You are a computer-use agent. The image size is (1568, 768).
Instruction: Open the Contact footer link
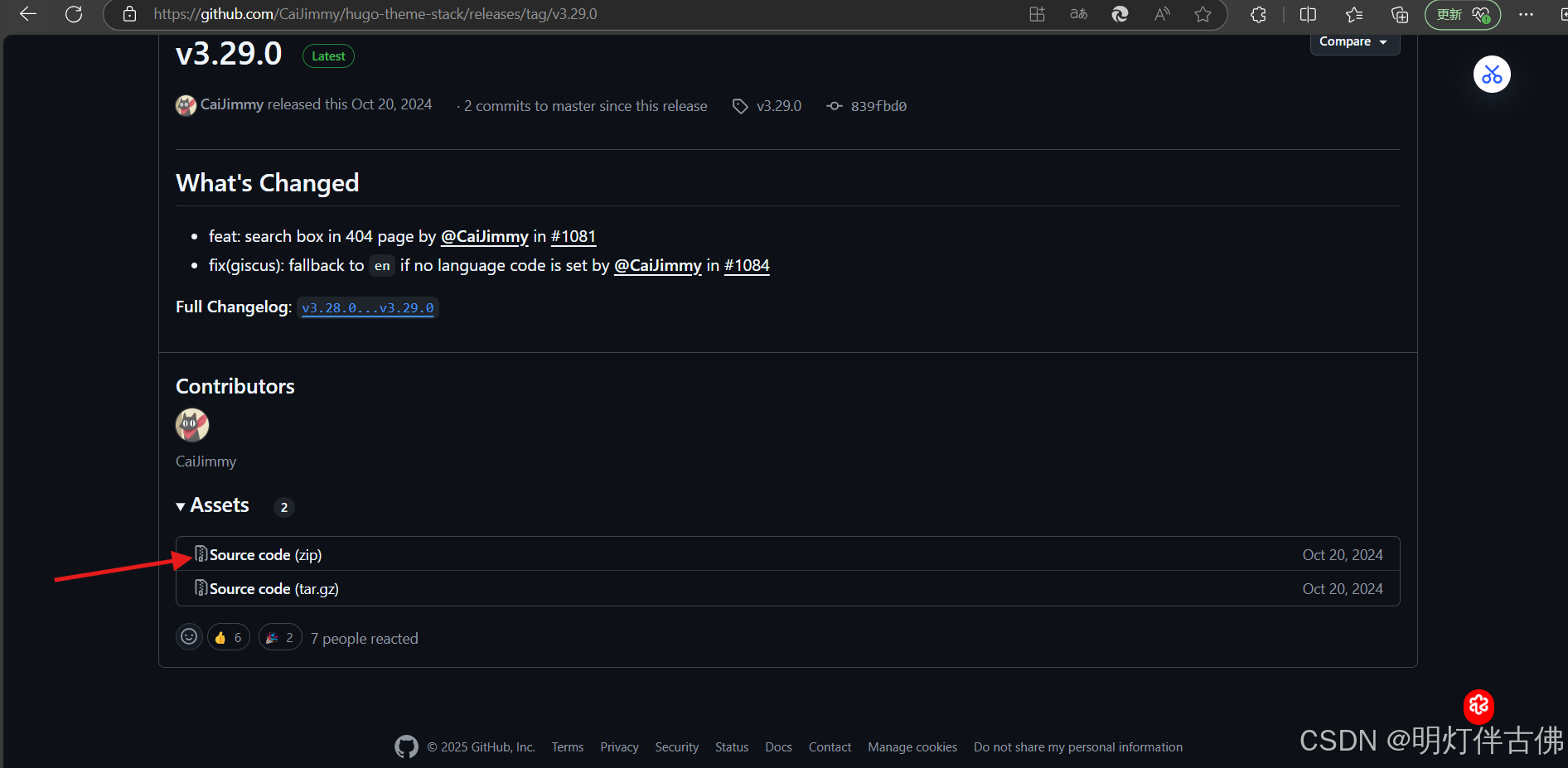830,747
